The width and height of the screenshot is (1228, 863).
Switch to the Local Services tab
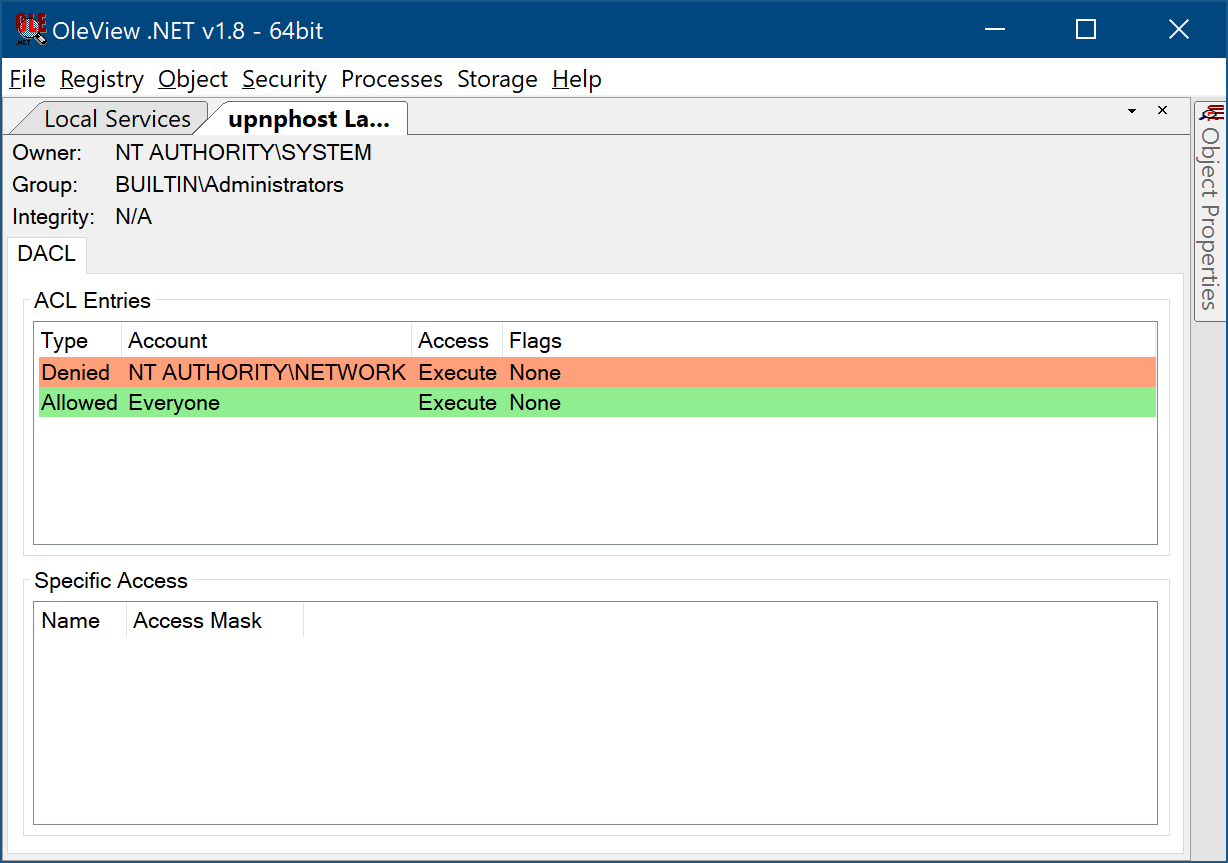pos(116,119)
